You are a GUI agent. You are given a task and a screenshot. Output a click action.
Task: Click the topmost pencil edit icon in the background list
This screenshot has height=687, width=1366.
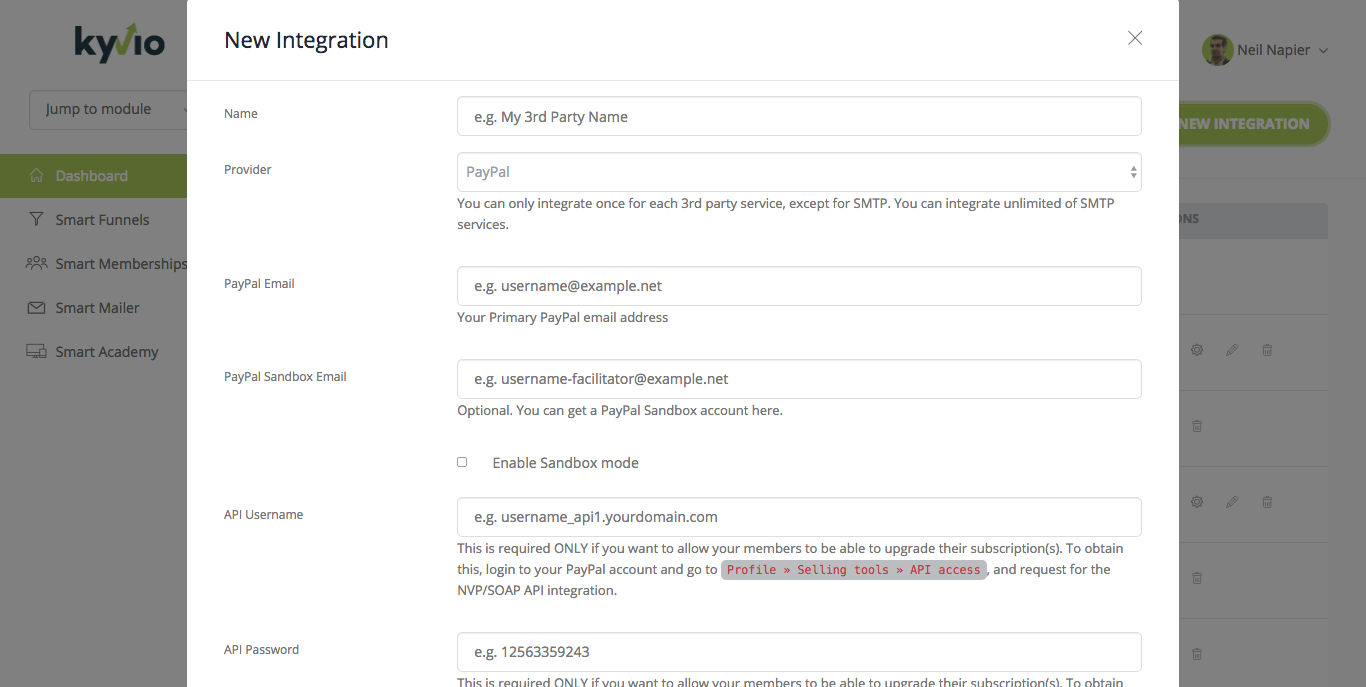tap(1232, 350)
